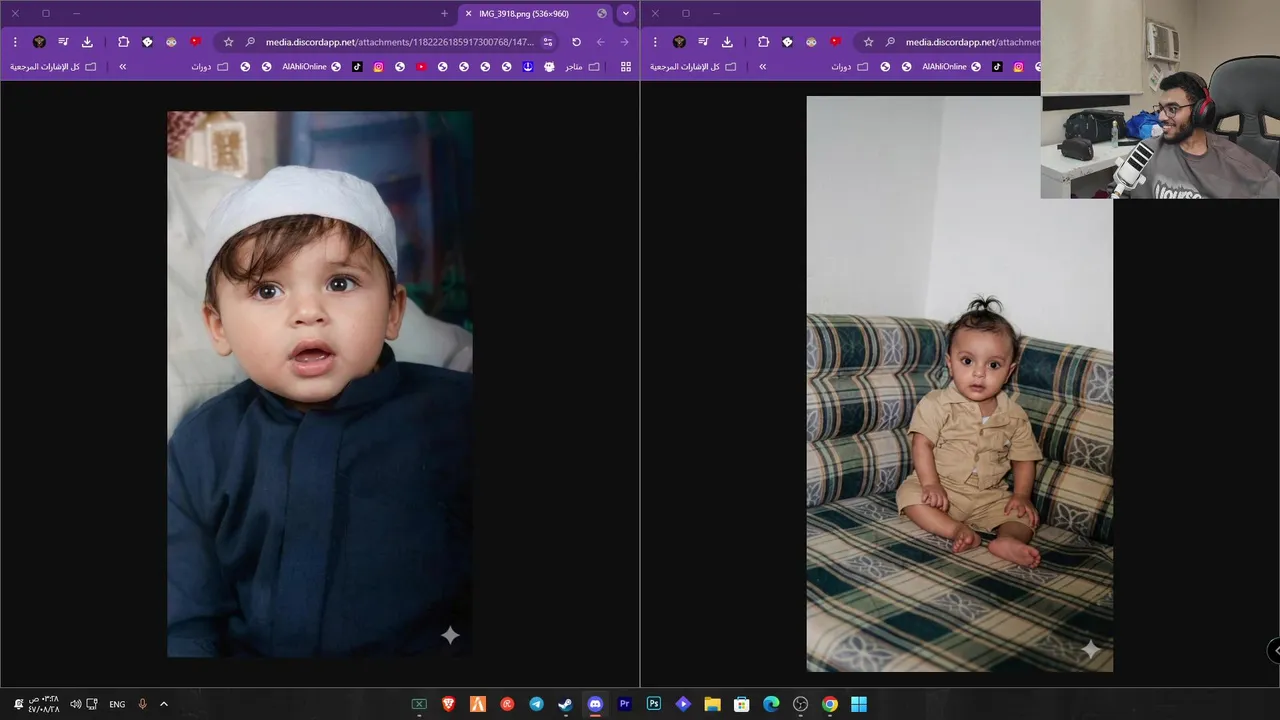
Task: Switch to Discord from the taskbar
Action: click(595, 704)
